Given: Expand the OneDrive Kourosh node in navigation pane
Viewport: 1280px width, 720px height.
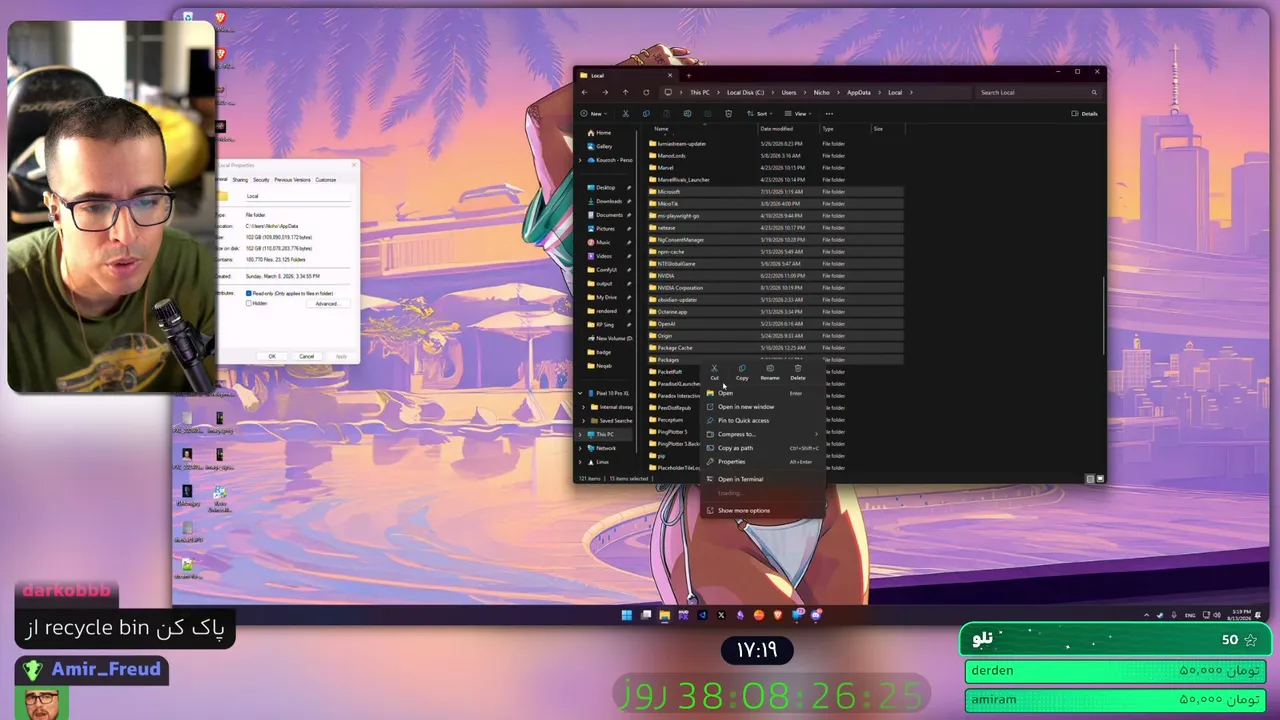Looking at the screenshot, I should tap(580, 160).
